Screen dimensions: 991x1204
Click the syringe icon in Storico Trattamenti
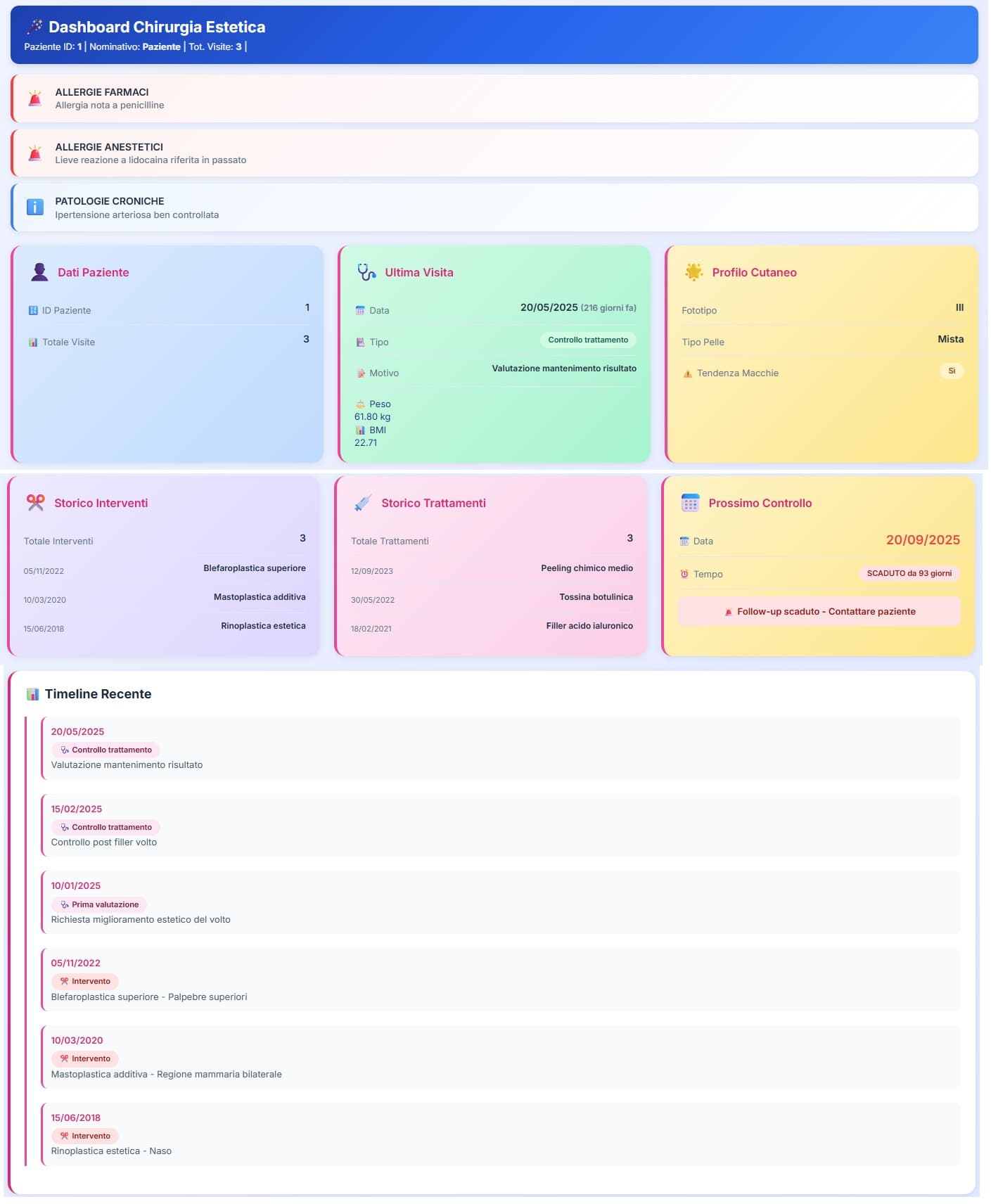(x=363, y=503)
